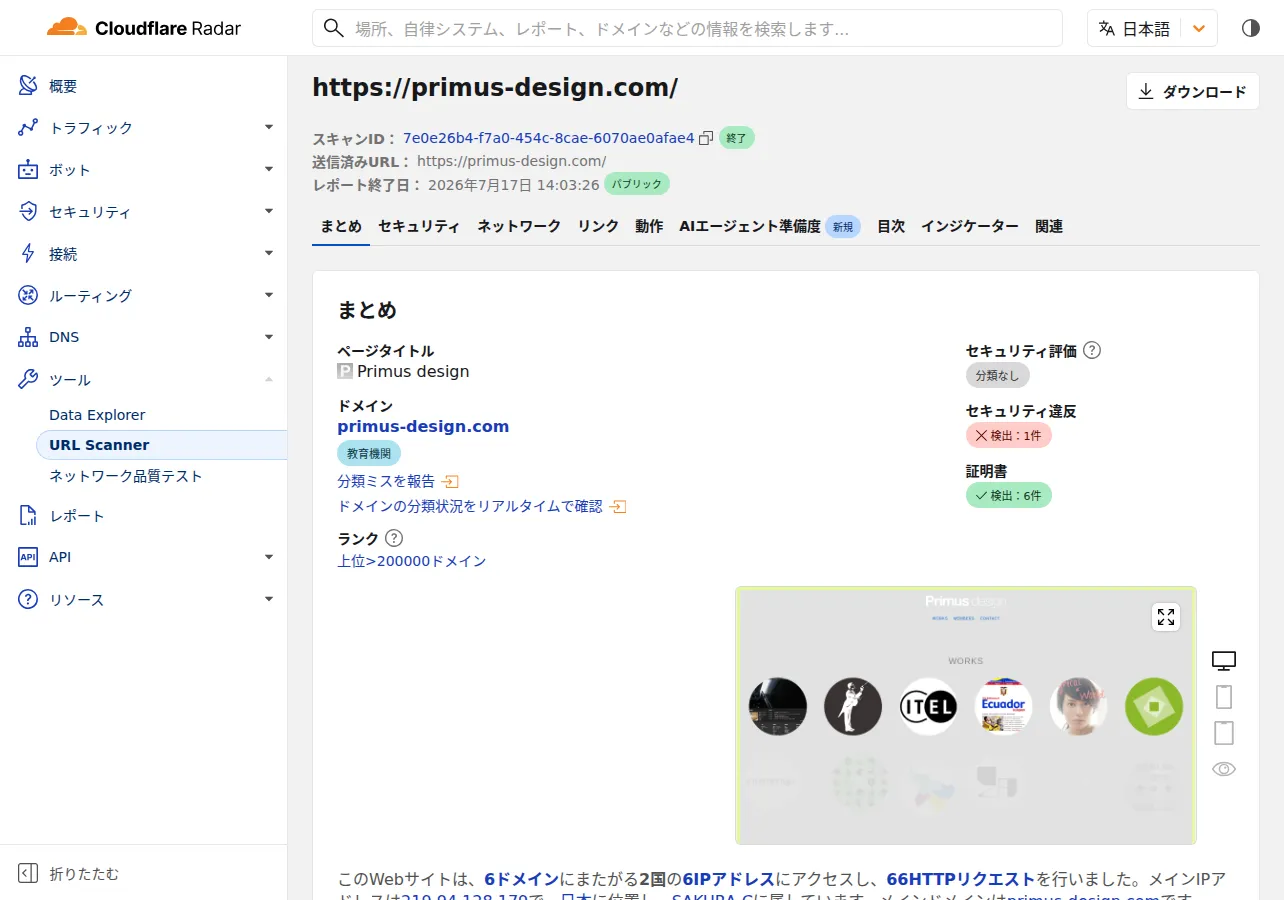1284x900 pixels.
Task: Click the 検出：1件 security violation badge
Action: pos(1009,435)
